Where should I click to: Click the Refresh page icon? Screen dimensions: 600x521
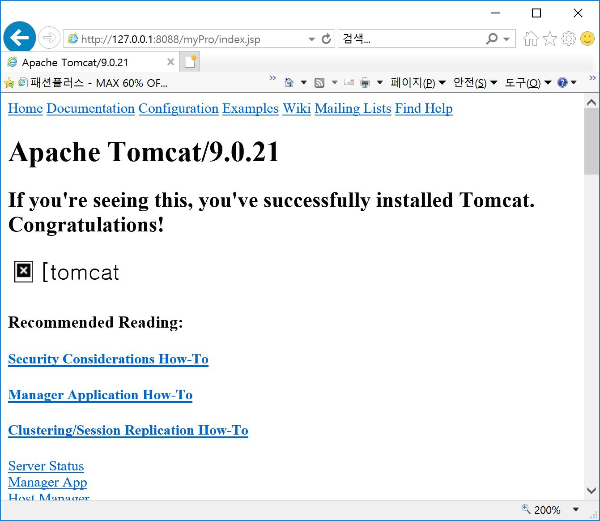click(x=326, y=39)
